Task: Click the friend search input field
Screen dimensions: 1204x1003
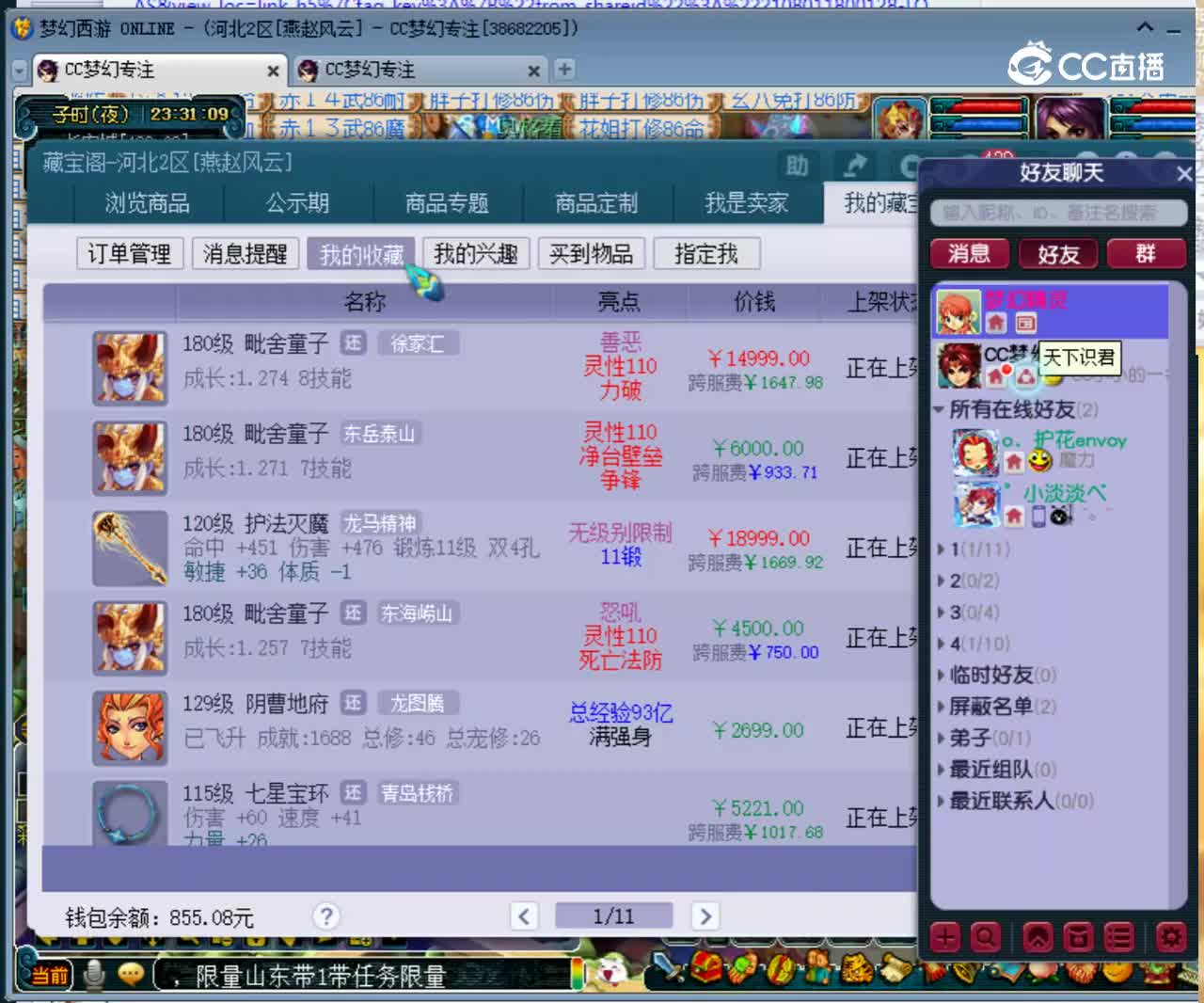Action: click(x=1058, y=213)
